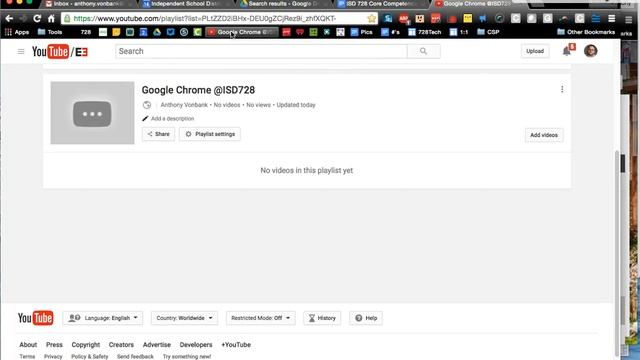Open the account avatar menu
The height and width of the screenshot is (360, 640).
point(591,51)
